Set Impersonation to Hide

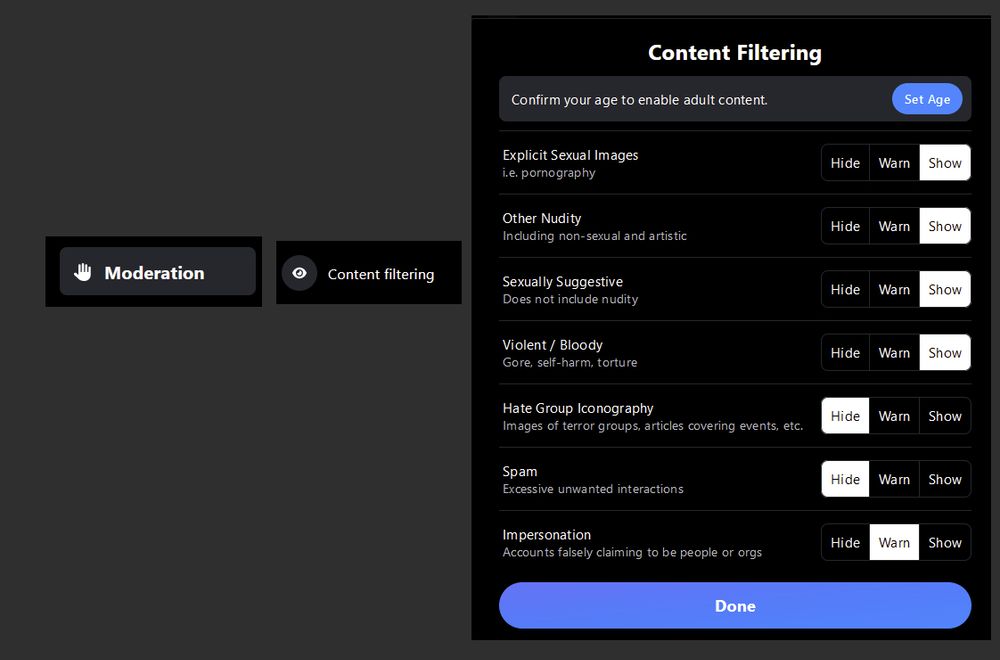pyautogui.click(x=845, y=542)
